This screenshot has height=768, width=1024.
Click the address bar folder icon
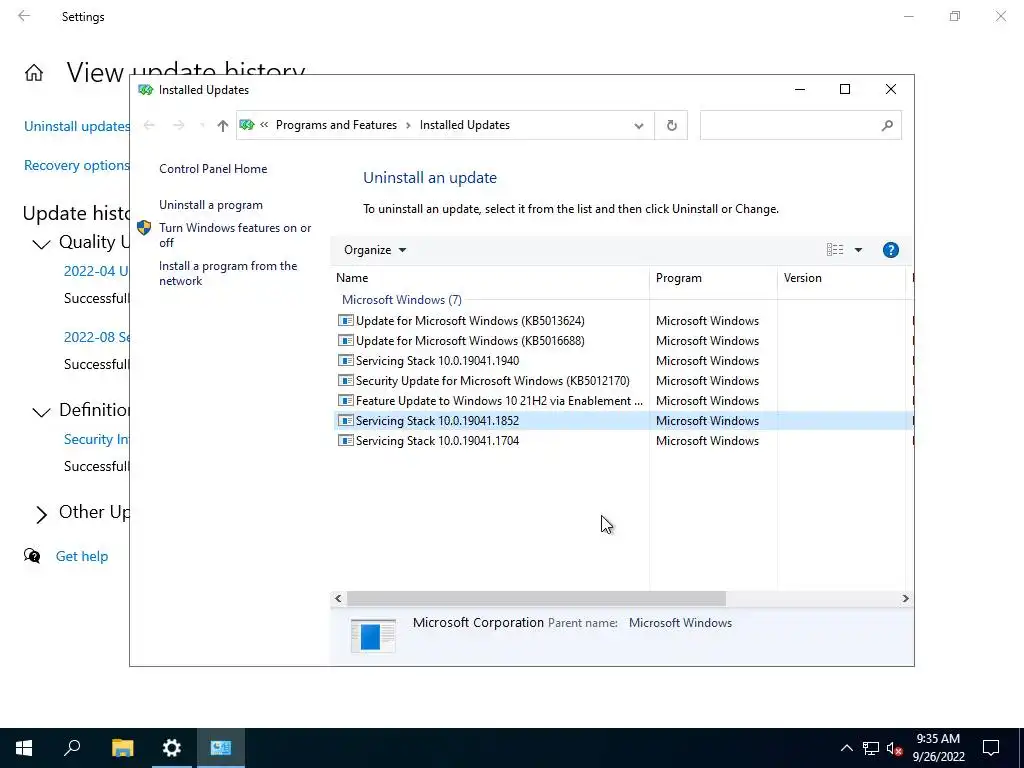247,125
